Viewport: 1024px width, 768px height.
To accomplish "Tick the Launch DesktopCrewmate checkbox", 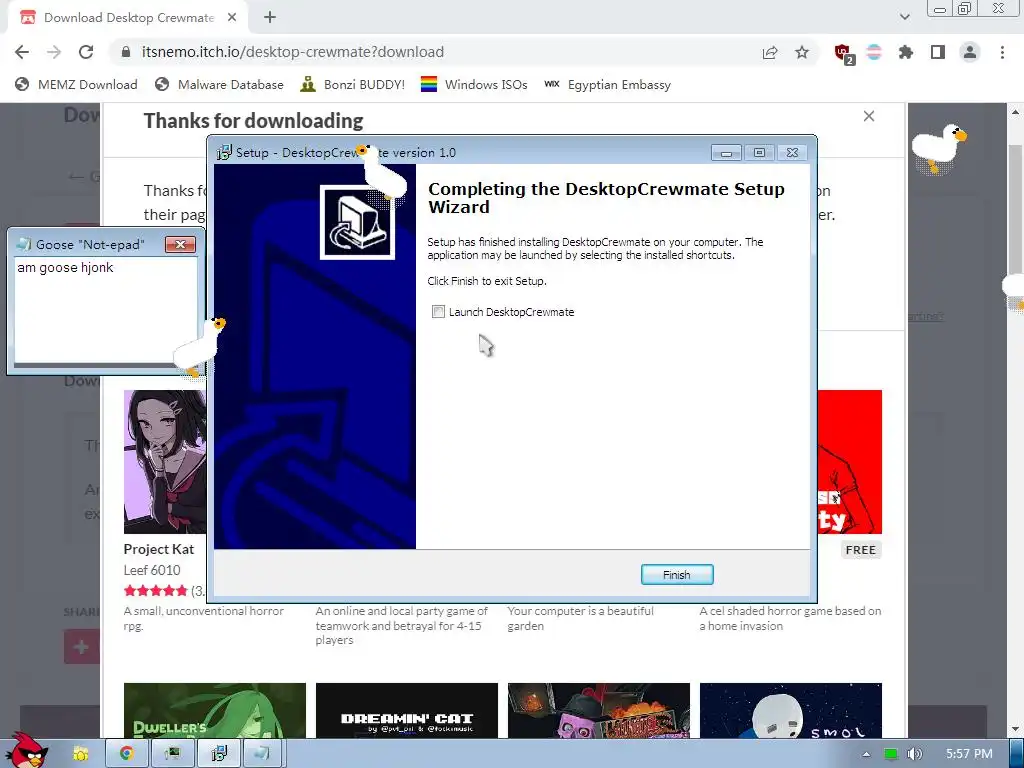I will 438,312.
